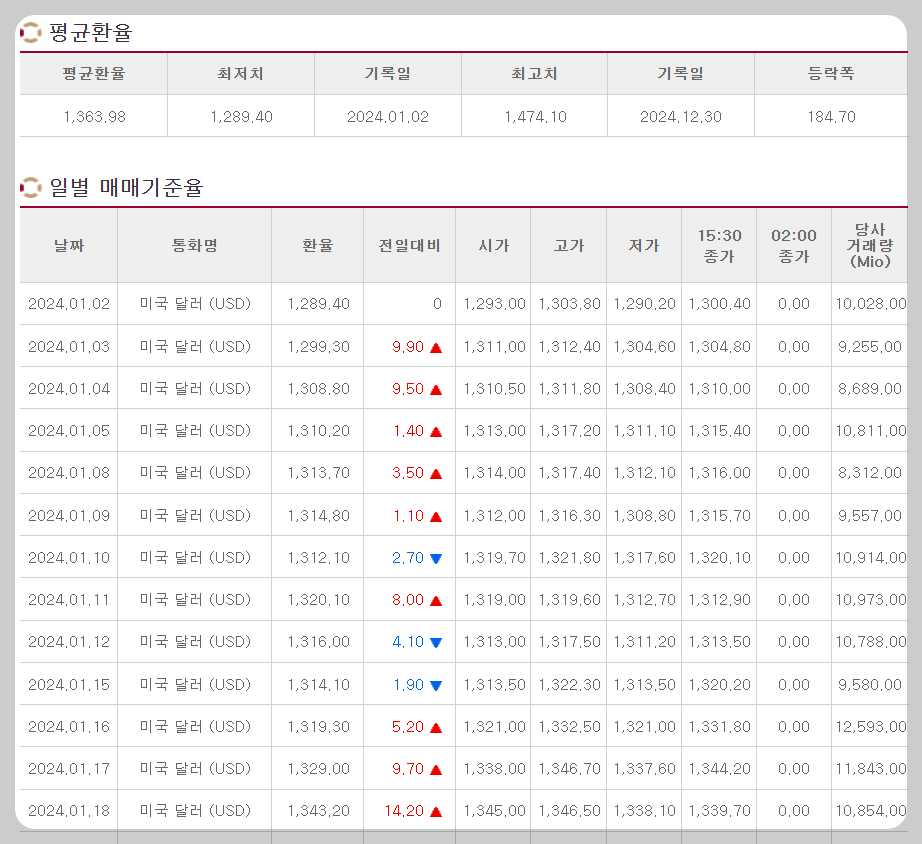Image resolution: width=922 pixels, height=844 pixels.
Task: Click the record date 2024.01.02 in summary table
Action: pyautogui.click(x=387, y=116)
